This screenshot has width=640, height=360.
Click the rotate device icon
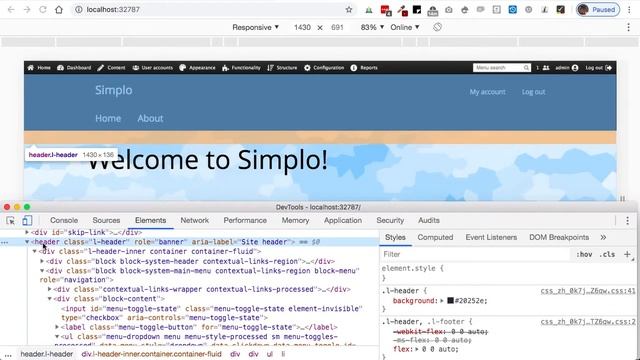coord(437,27)
